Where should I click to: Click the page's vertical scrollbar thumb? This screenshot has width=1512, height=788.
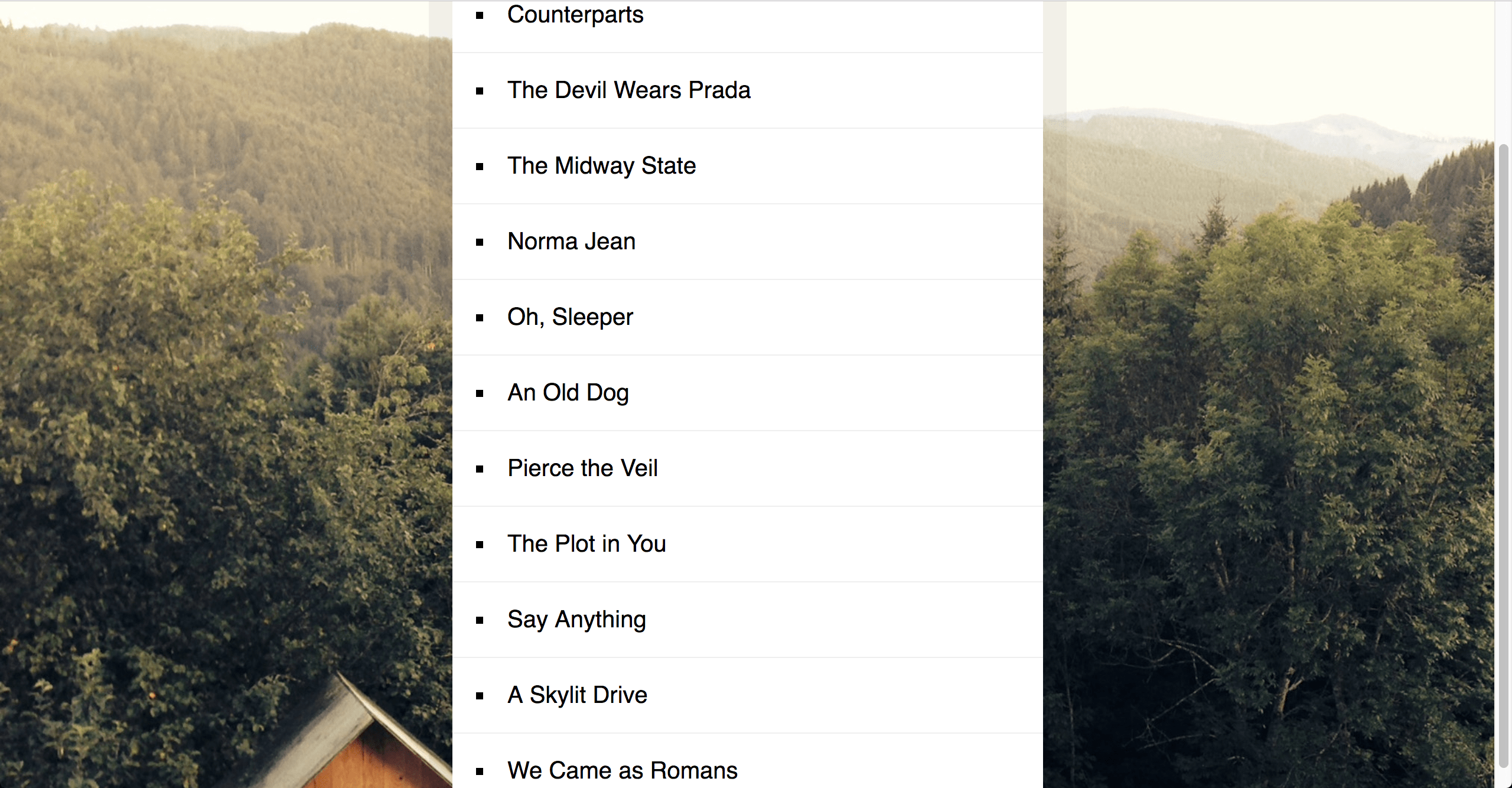[x=1504, y=456]
